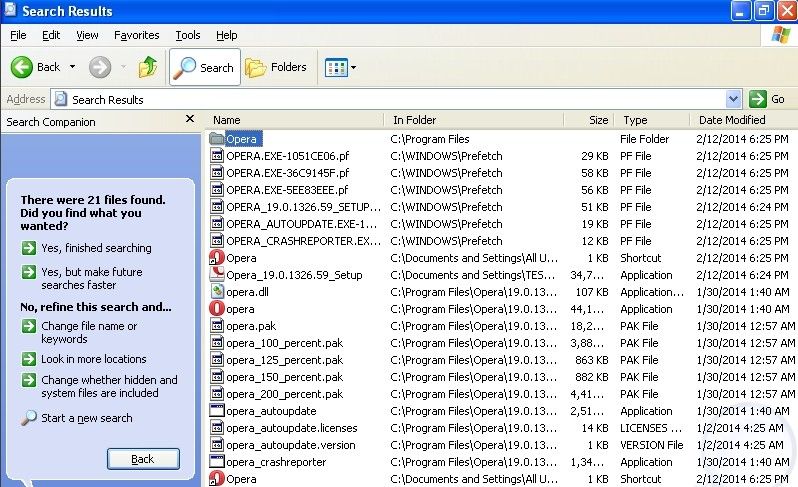The height and width of the screenshot is (487, 798).
Task: Select OPERA.EXE-5EE83EEE.pf file icon
Action: pyautogui.click(x=217, y=190)
